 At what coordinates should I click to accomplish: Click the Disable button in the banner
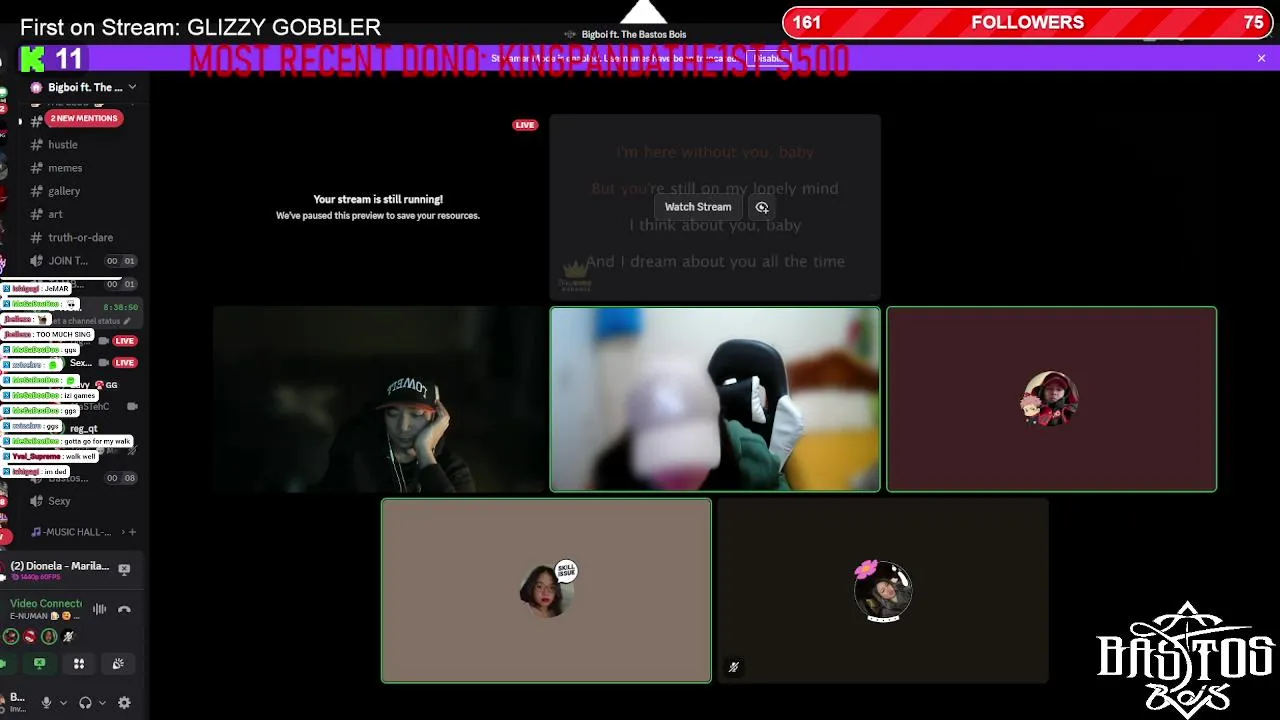coord(770,59)
